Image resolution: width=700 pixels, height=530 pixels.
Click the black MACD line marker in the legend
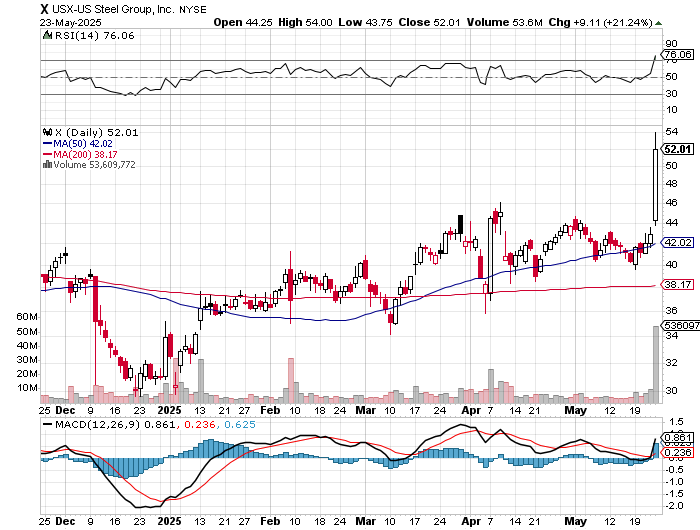click(47, 424)
